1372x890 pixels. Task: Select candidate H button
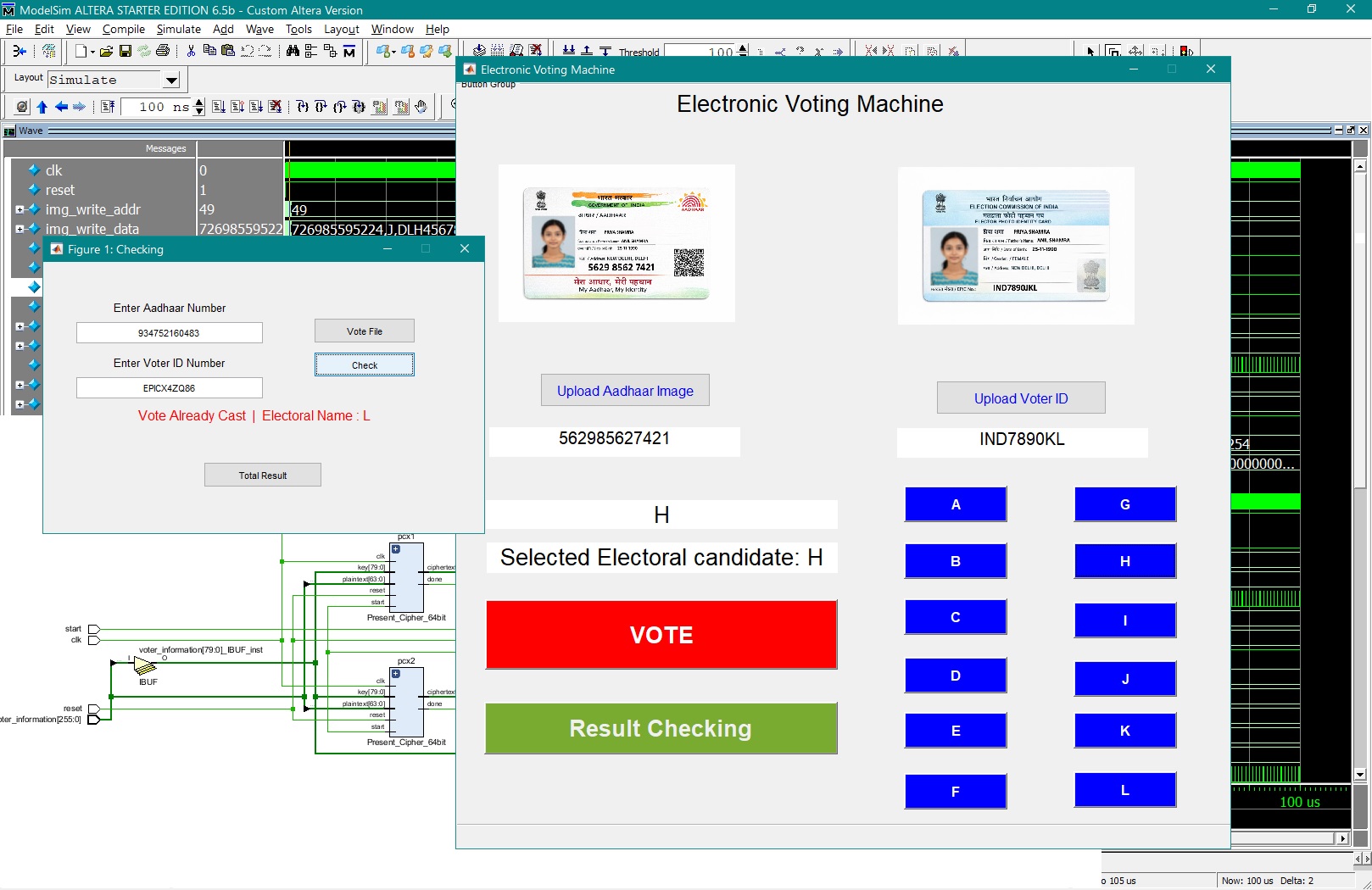1124,561
